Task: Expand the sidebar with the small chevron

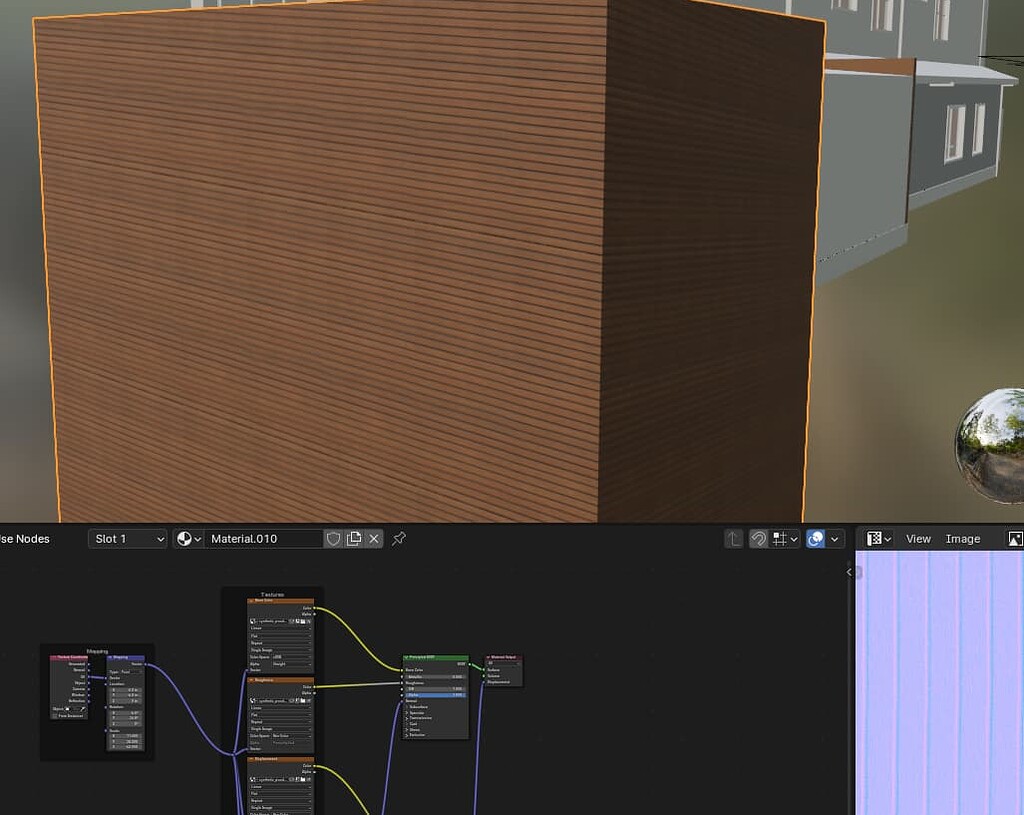Action: point(849,572)
